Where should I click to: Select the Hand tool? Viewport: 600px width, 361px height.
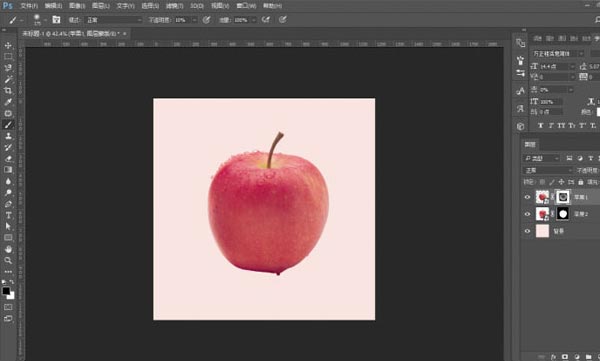click(8, 249)
